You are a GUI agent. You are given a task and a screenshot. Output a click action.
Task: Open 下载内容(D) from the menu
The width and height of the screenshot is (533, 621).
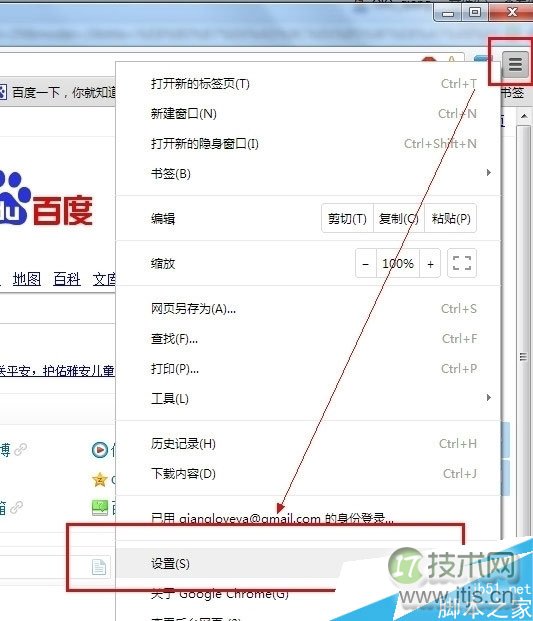[310, 474]
